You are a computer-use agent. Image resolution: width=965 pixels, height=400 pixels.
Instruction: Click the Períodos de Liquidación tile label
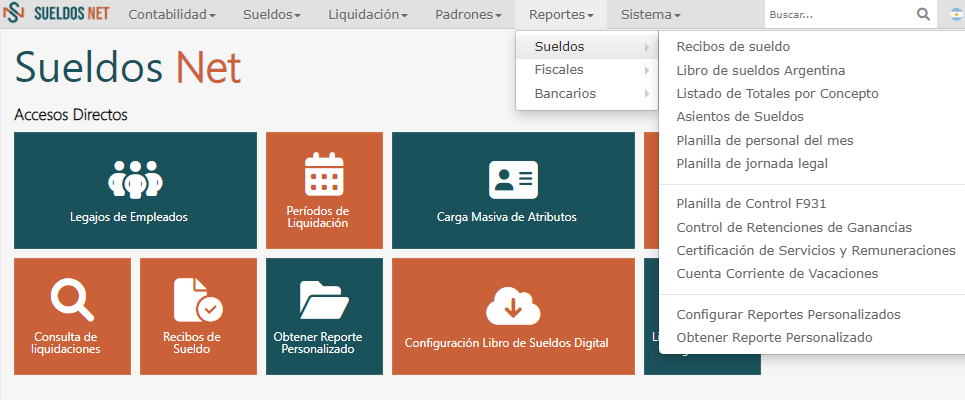[318, 217]
